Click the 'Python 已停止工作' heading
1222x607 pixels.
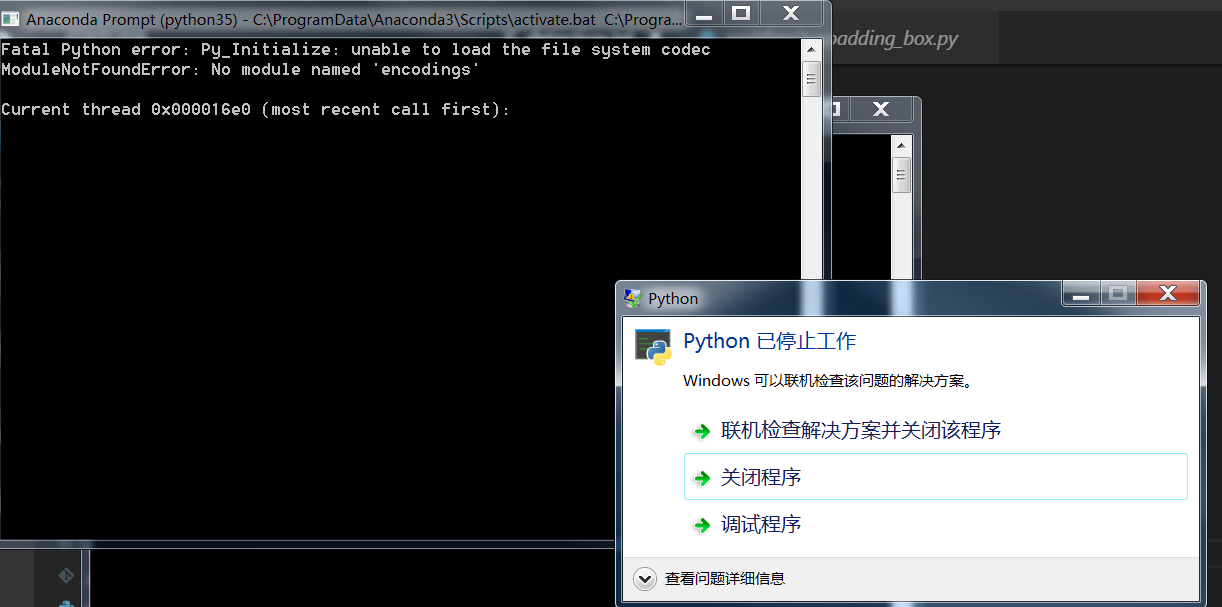coord(770,341)
